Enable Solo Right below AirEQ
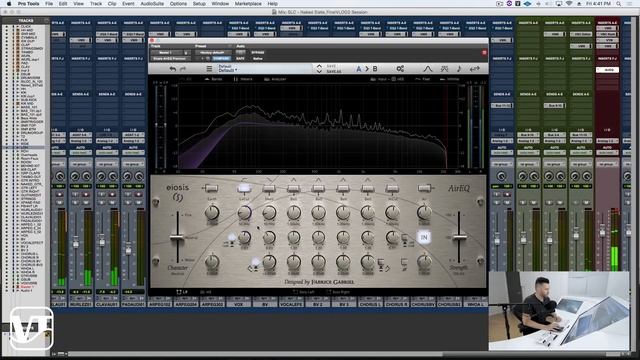 point(338,292)
